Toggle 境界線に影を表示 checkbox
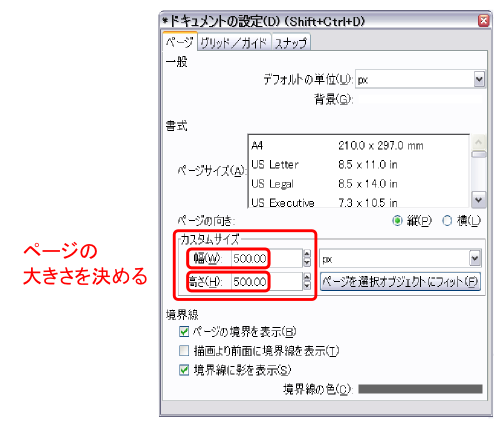 pos(184,370)
